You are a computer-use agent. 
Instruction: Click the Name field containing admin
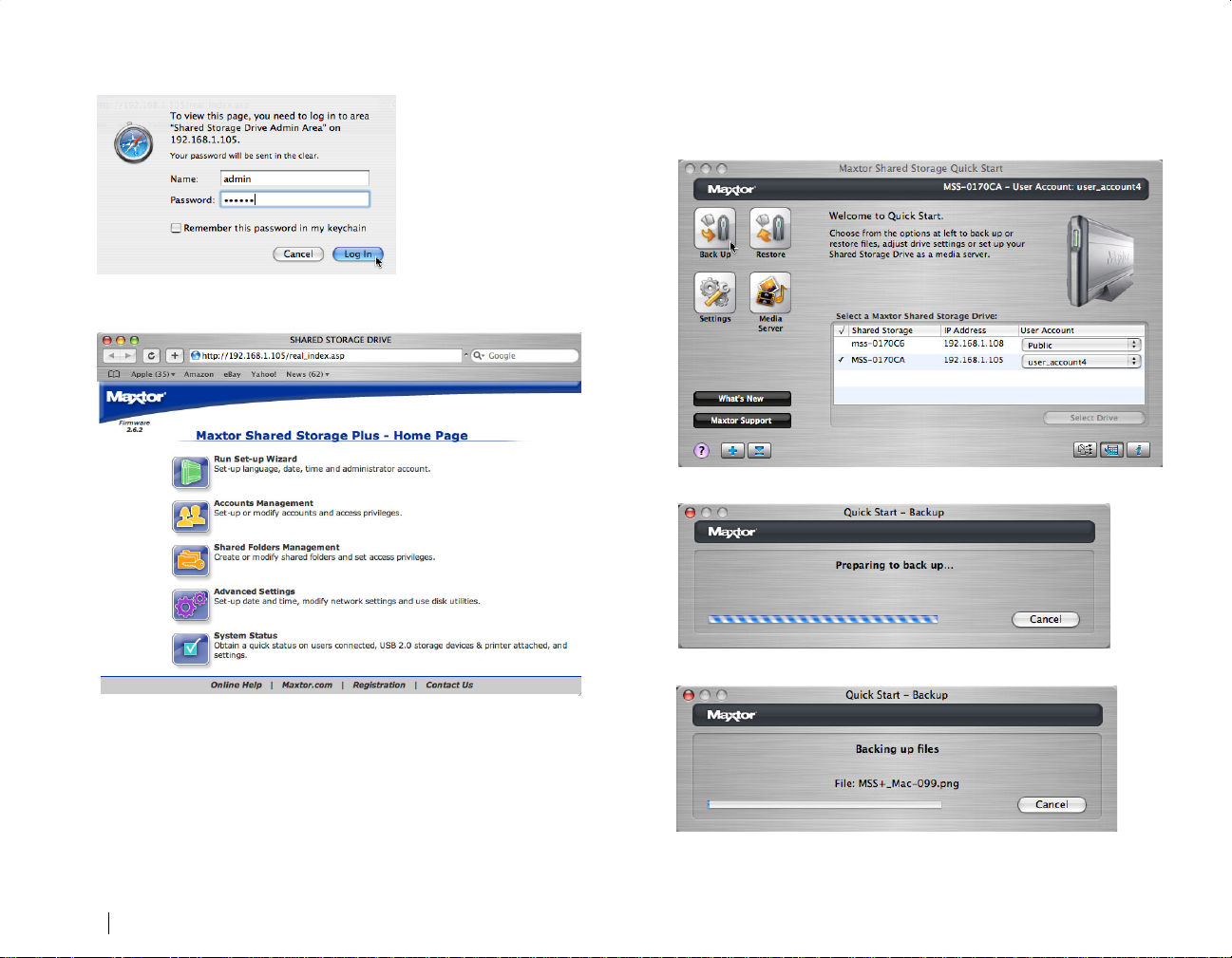[x=294, y=178]
